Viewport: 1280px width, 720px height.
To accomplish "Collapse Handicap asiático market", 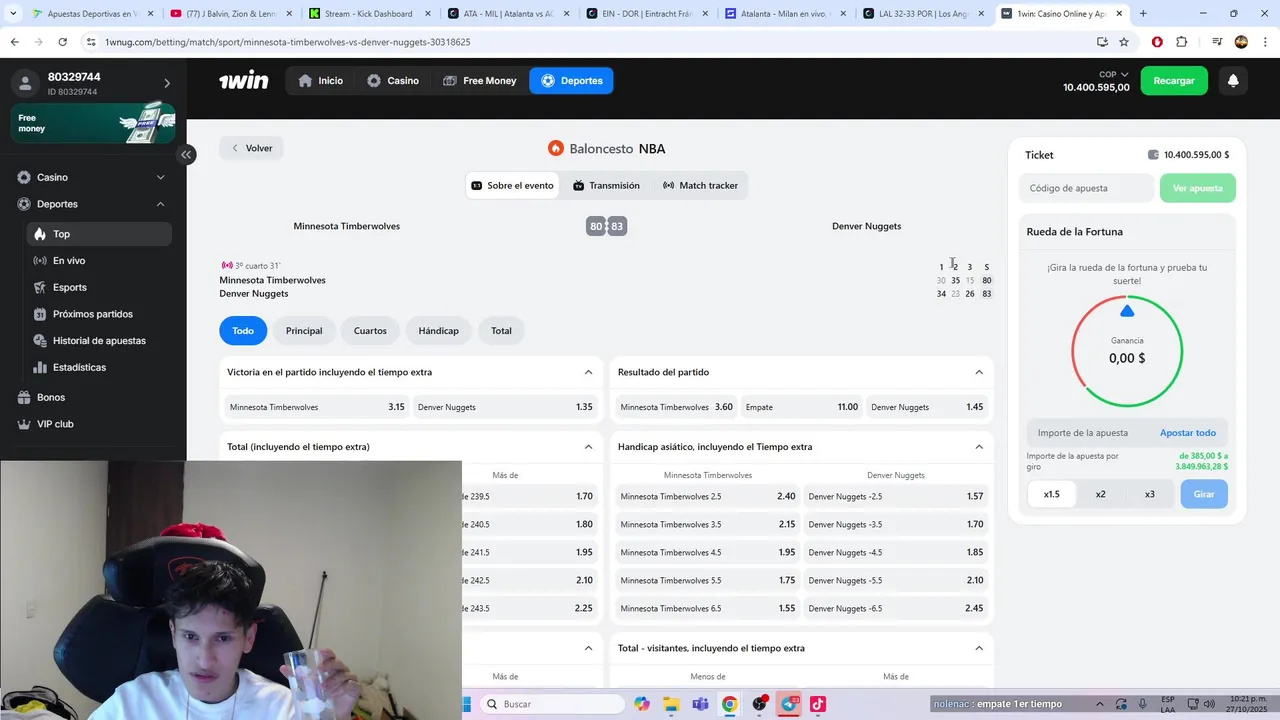I will click(x=979, y=447).
